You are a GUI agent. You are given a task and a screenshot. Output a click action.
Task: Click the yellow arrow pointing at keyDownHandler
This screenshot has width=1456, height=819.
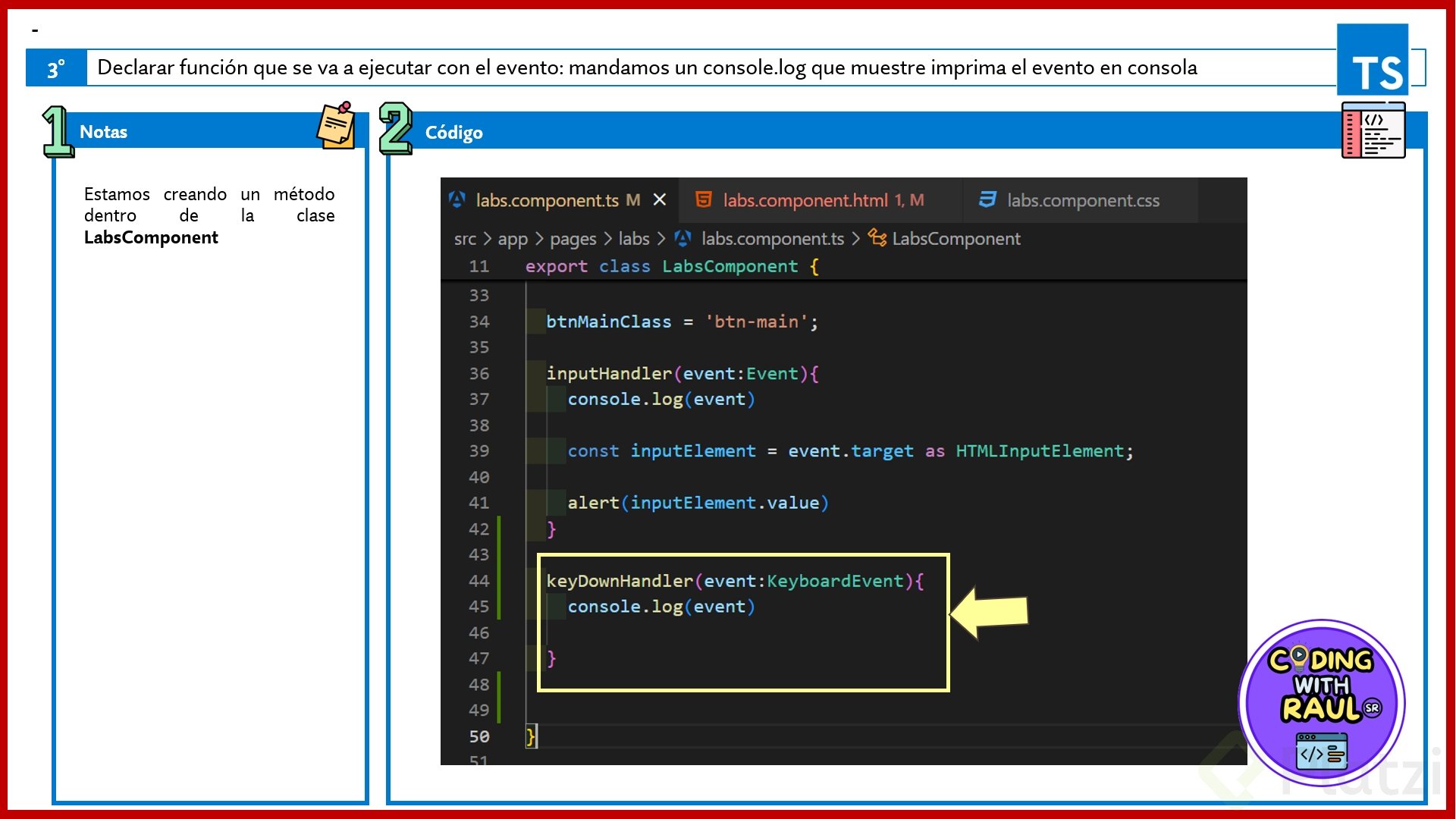click(989, 612)
